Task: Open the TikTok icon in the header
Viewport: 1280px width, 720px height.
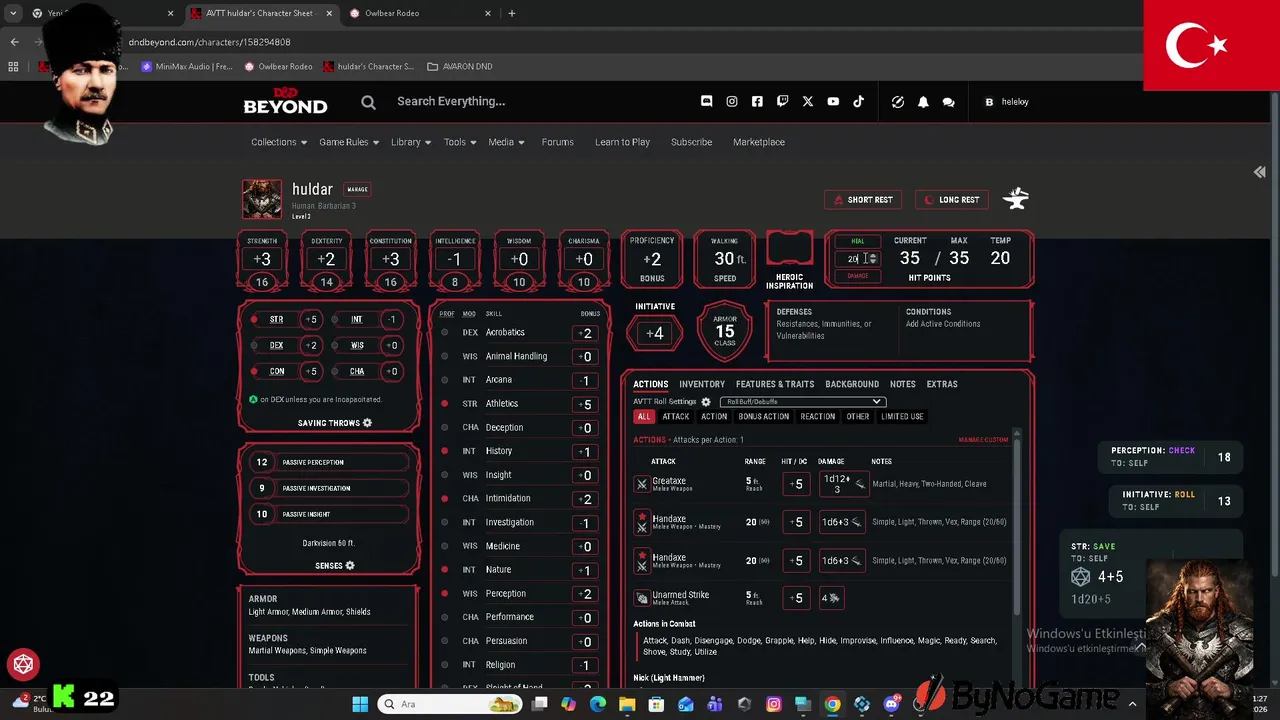Action: pyautogui.click(x=858, y=101)
